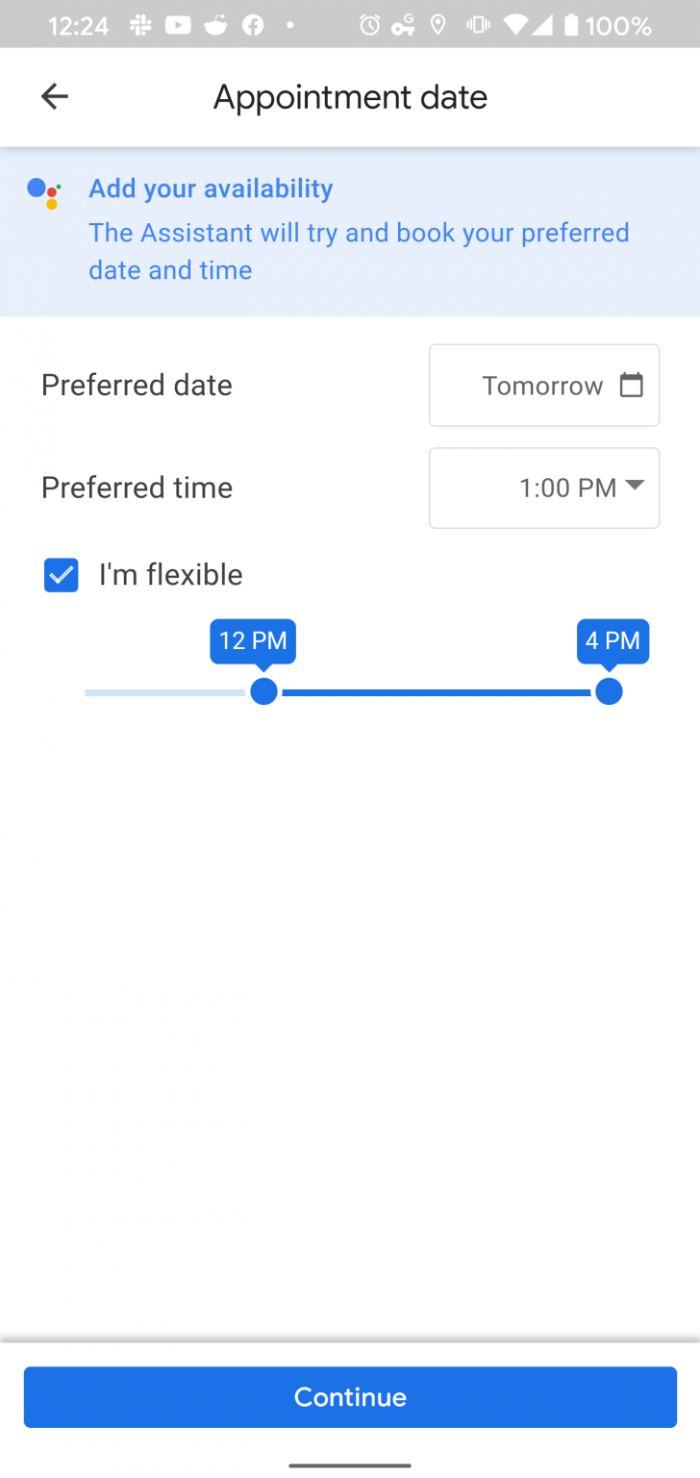Open the Preferred time dropdown arrow

pos(634,486)
